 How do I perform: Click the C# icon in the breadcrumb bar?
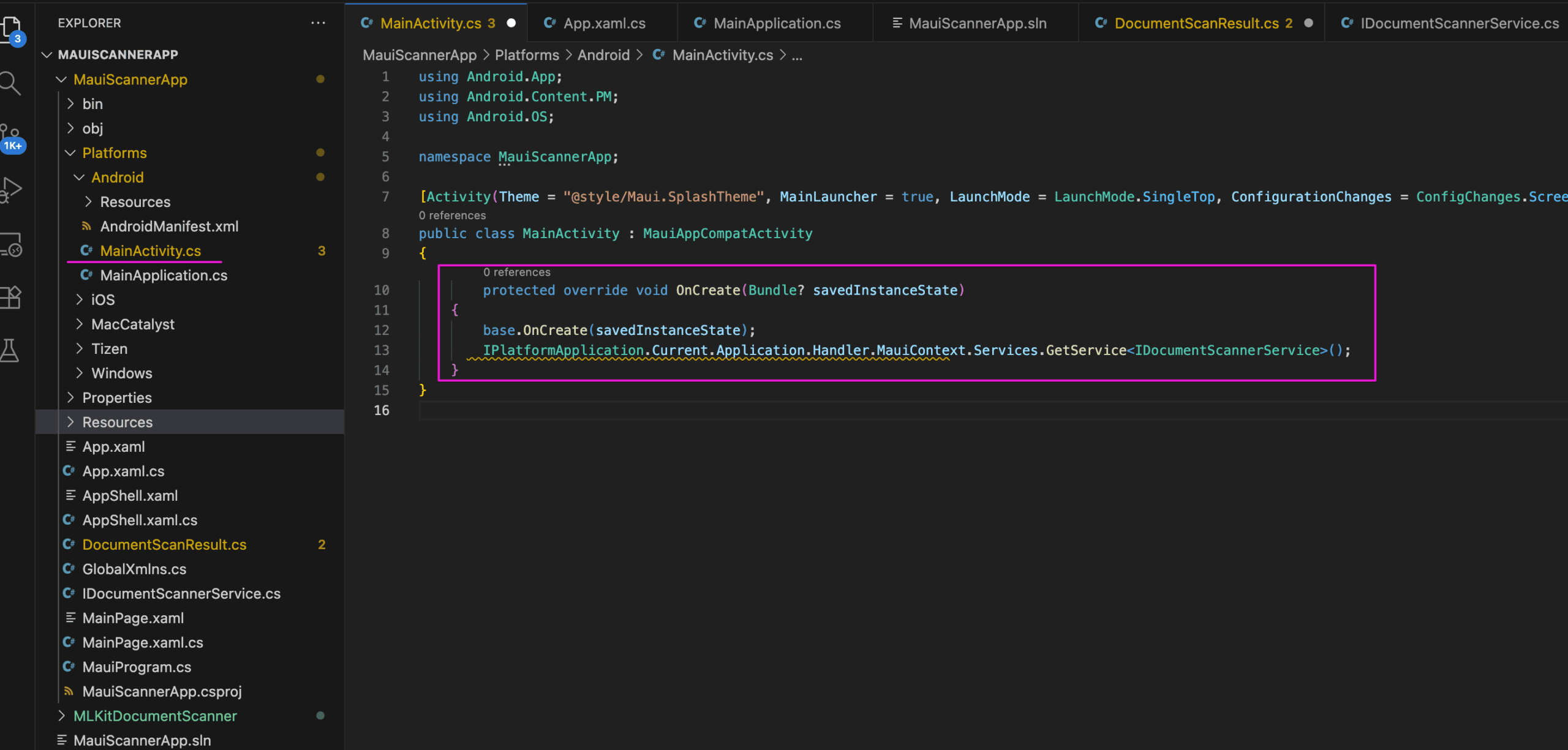(658, 54)
